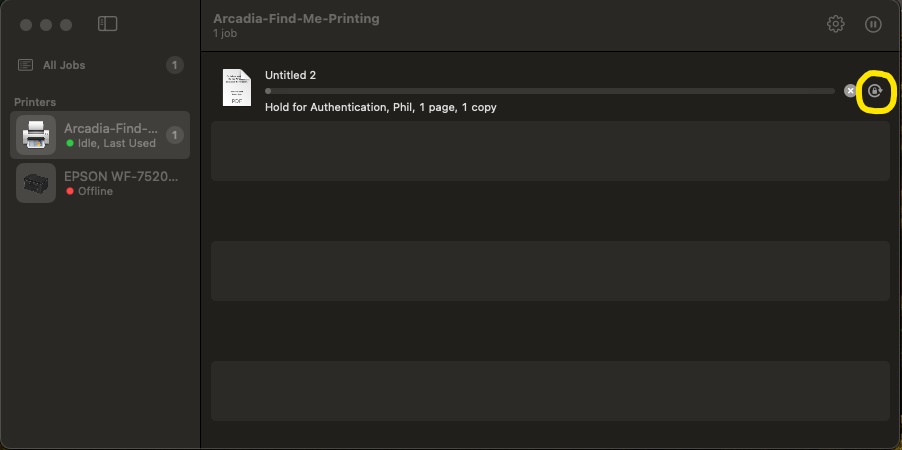Screen dimensions: 902x450
Task: Click the authenticate refresh icon for Untitled 2
Action: click(875, 91)
